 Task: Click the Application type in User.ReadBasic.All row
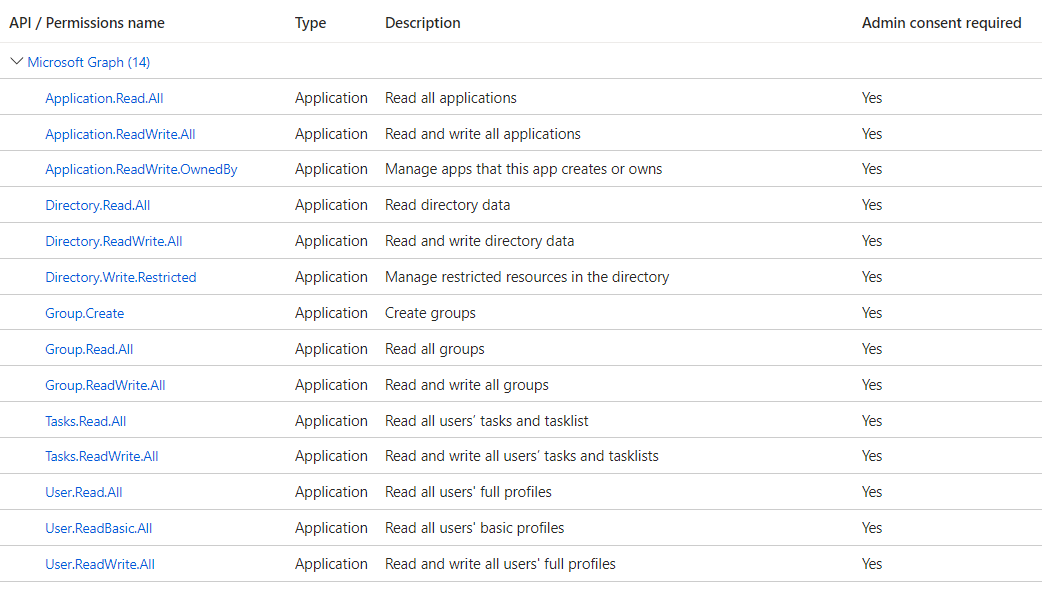331,528
